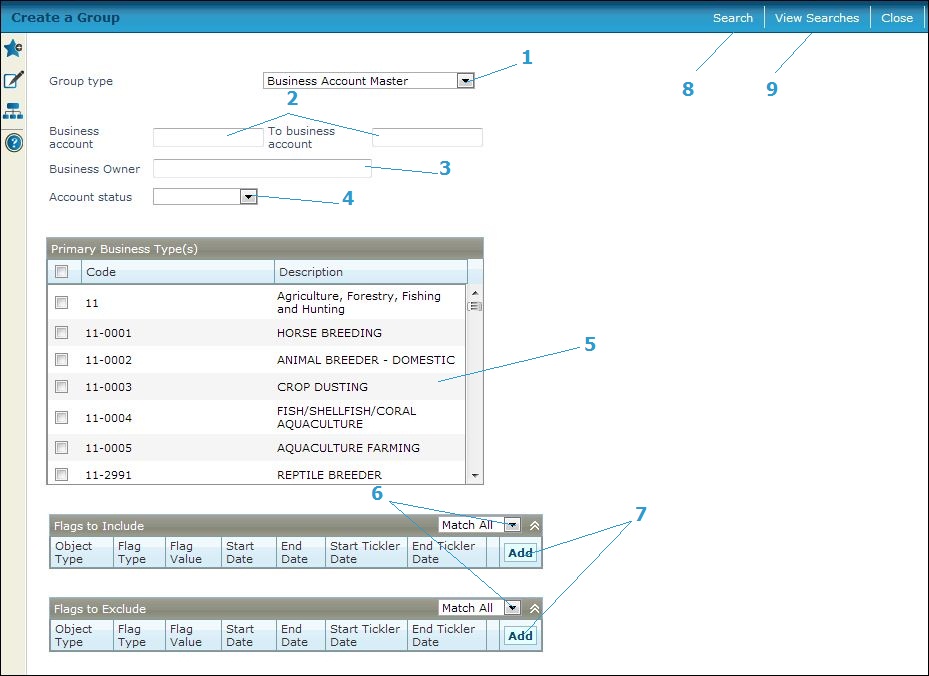Check the box for 11-0003 CROP DUSTING
929x676 pixels.
point(61,387)
